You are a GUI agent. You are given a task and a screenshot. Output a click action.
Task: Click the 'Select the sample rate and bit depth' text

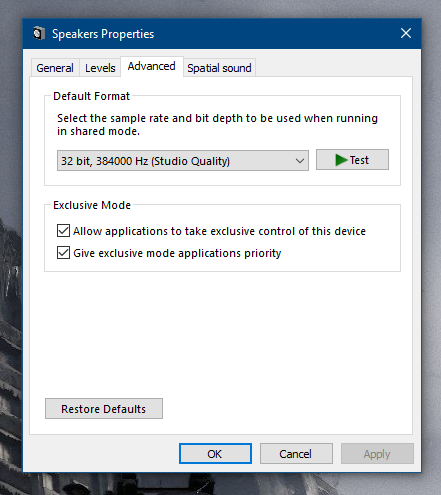click(217, 125)
